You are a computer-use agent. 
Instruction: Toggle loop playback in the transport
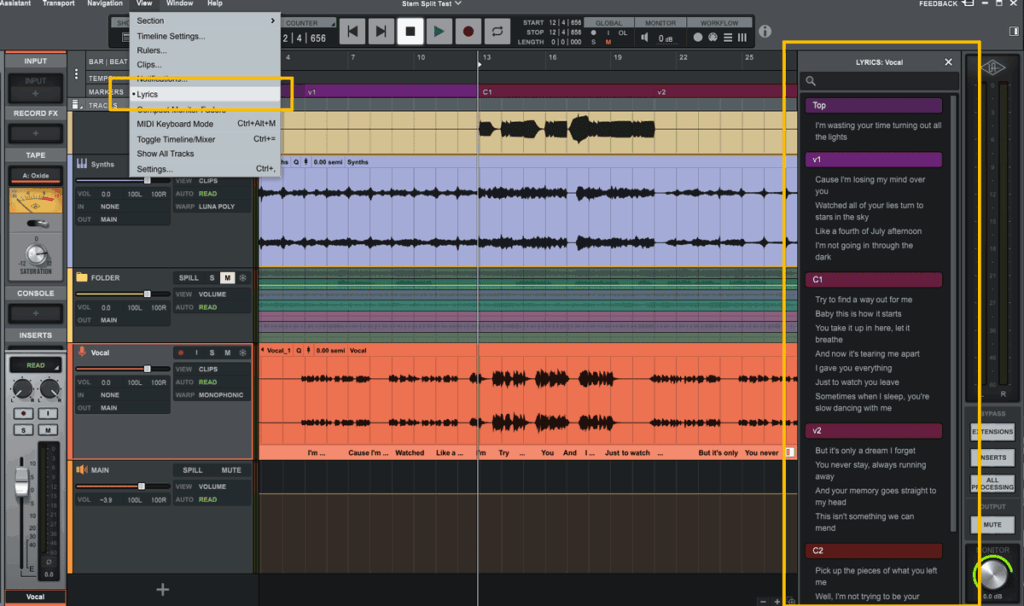[x=497, y=31]
